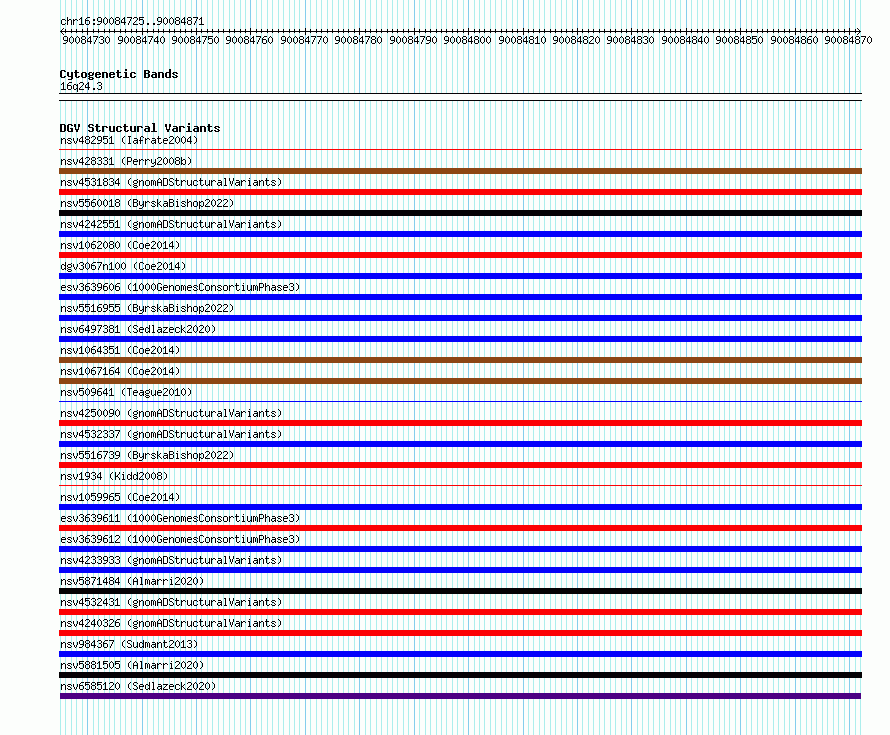Click the blue bar under nsv984367
Screen dimensions: 890x735
click(x=460, y=654)
